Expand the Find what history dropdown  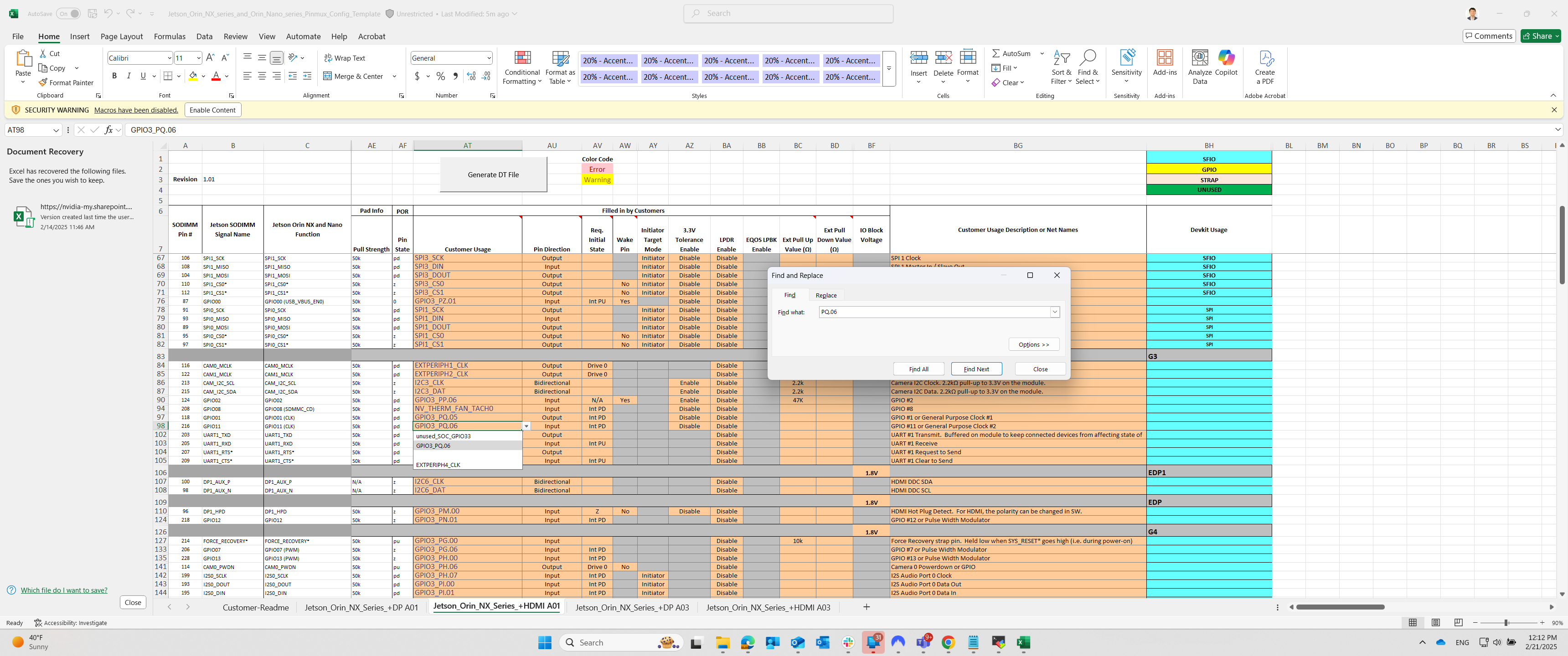[x=1054, y=312]
